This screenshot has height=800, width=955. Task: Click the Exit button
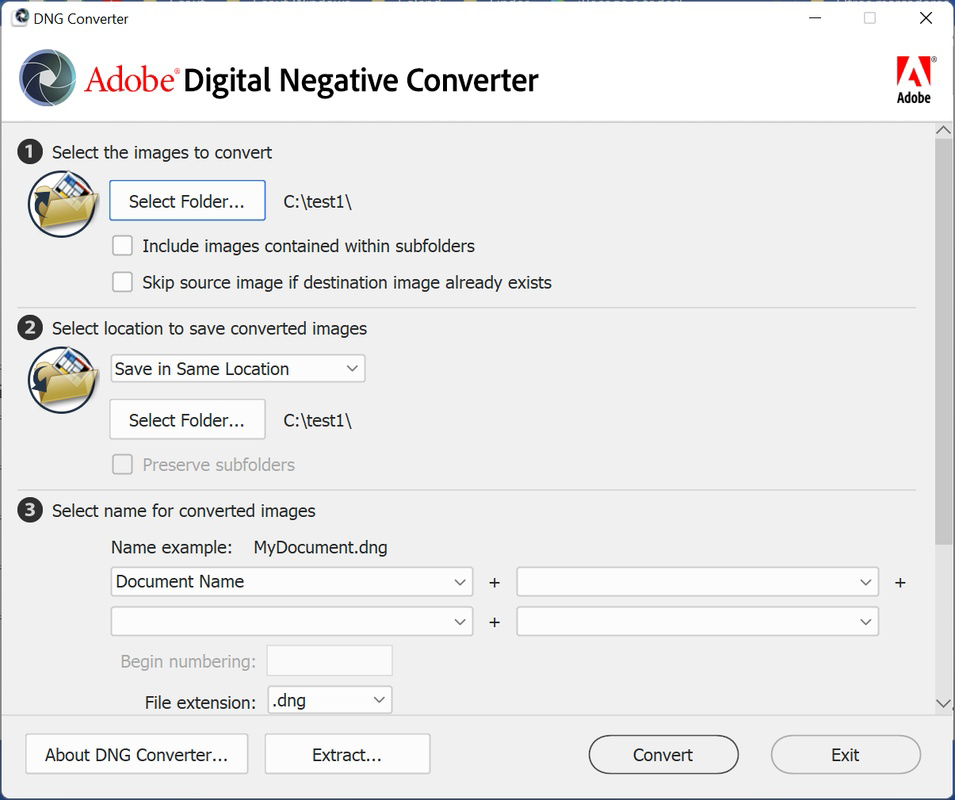(x=845, y=754)
